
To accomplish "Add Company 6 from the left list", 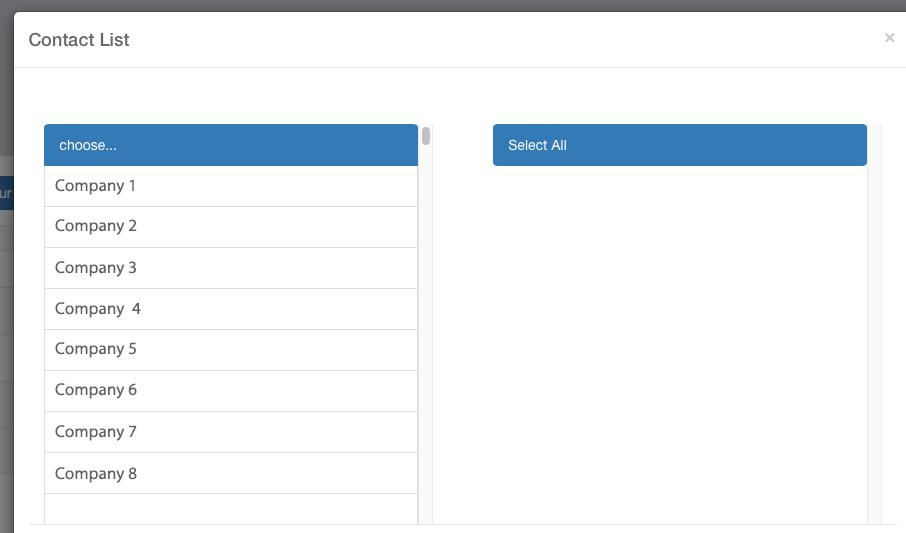I will coord(230,391).
